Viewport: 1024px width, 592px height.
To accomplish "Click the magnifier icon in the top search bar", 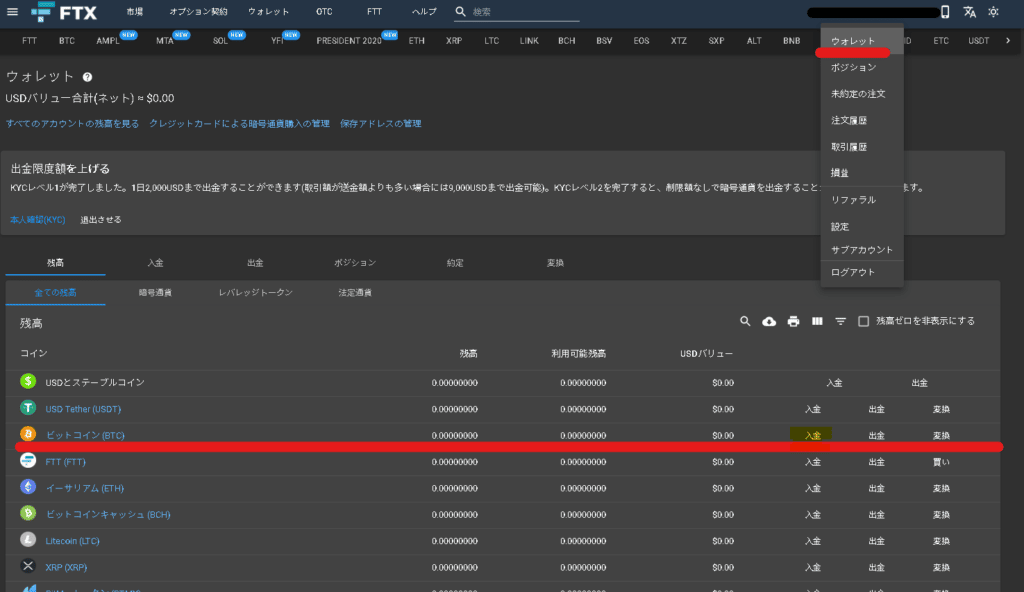I will pyautogui.click(x=460, y=12).
